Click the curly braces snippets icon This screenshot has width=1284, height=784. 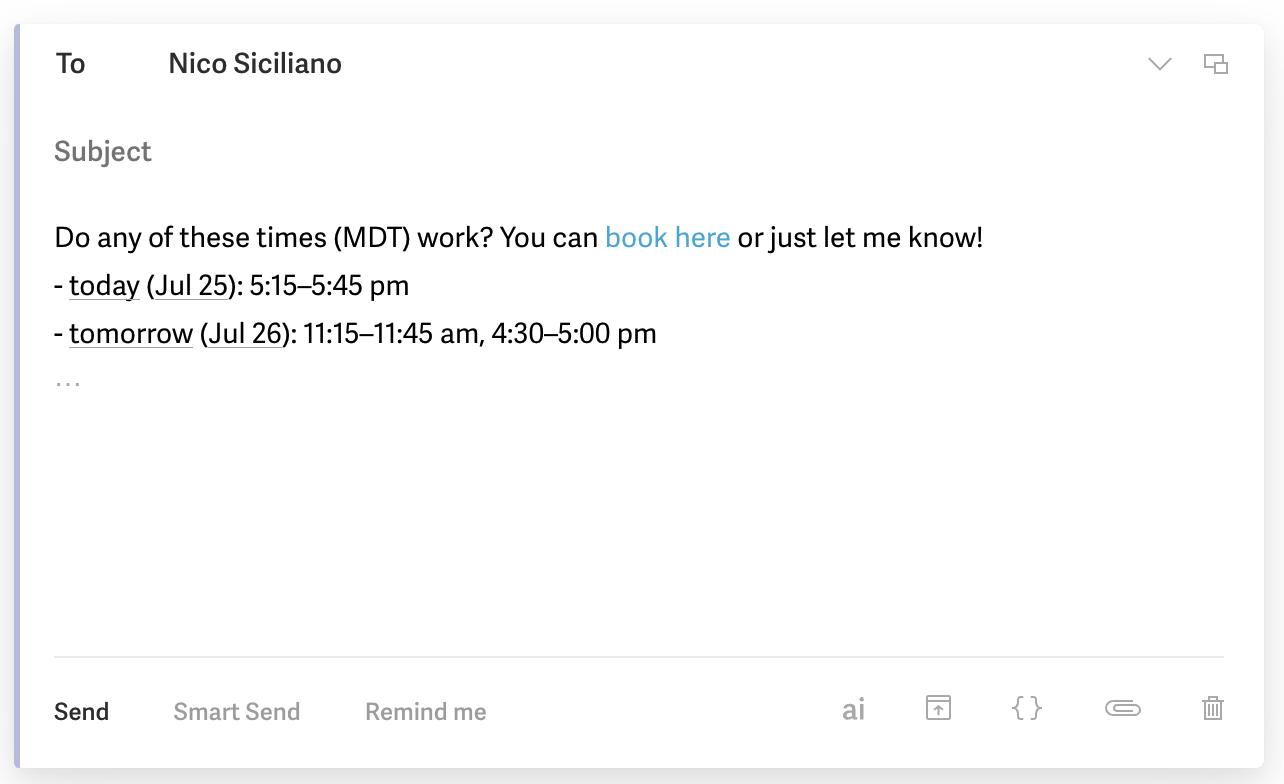pyautogui.click(x=1027, y=709)
